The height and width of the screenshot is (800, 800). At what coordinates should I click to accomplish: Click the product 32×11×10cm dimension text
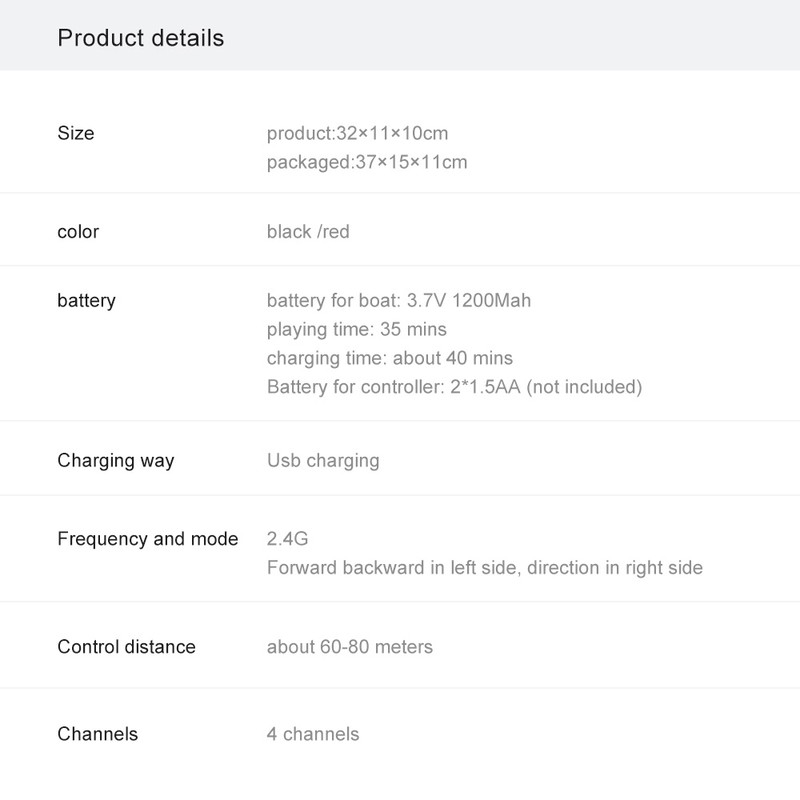click(357, 133)
